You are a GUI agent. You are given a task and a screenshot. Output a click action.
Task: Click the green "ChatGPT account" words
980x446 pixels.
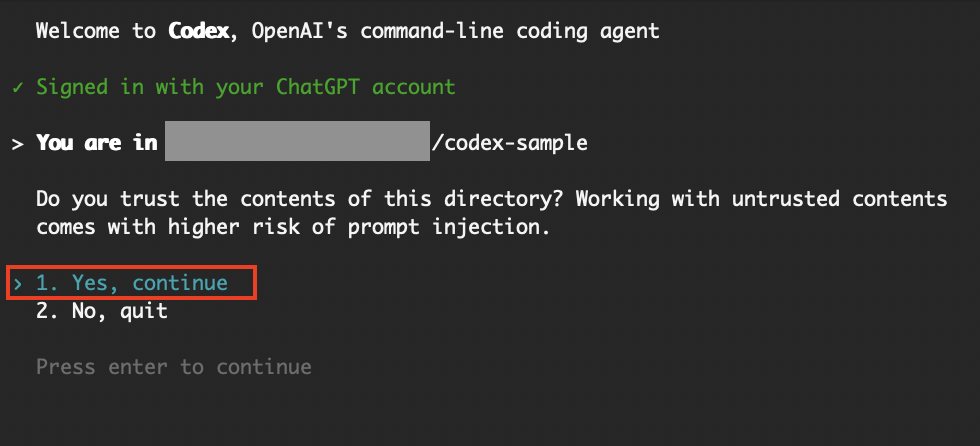click(x=366, y=87)
